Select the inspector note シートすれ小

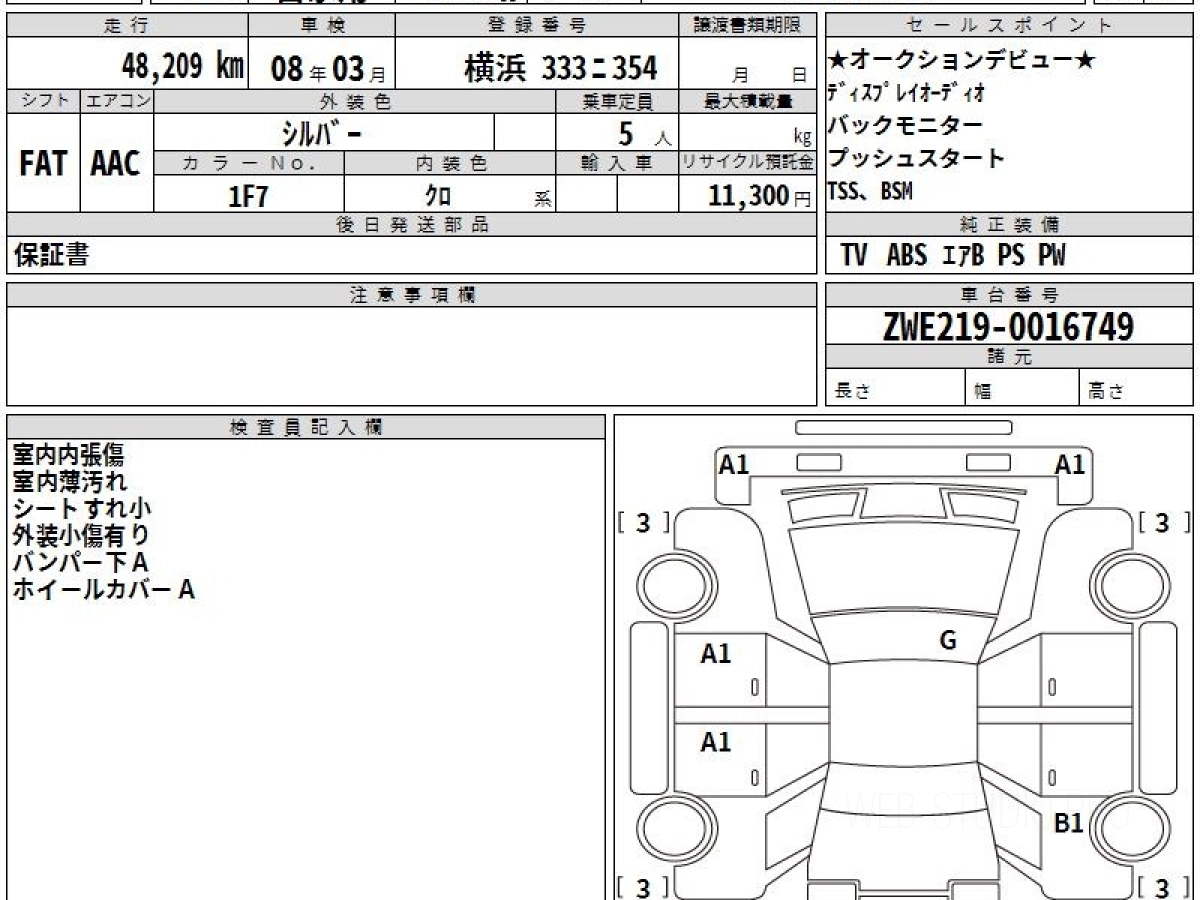pyautogui.click(x=82, y=509)
